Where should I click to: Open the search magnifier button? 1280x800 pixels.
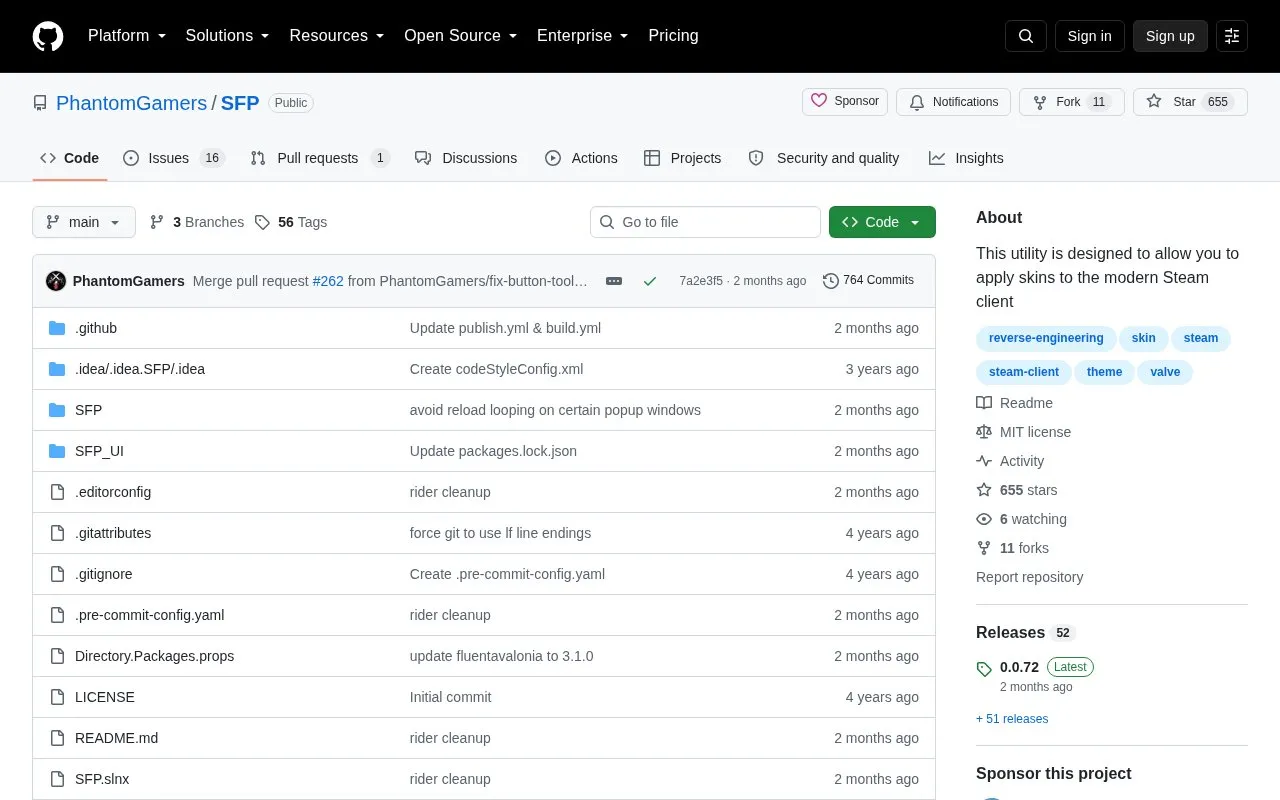point(1026,36)
